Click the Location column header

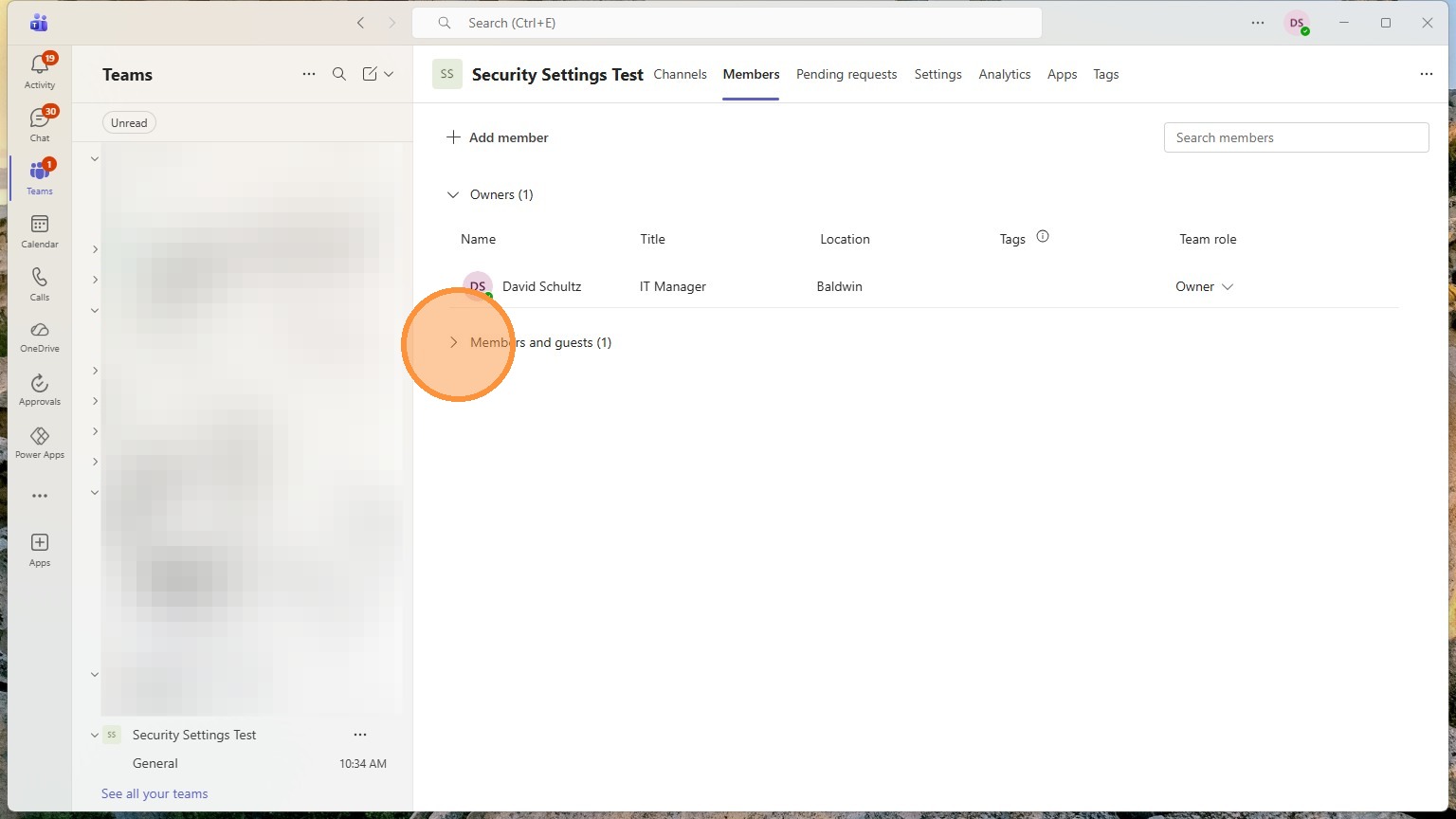click(x=845, y=239)
